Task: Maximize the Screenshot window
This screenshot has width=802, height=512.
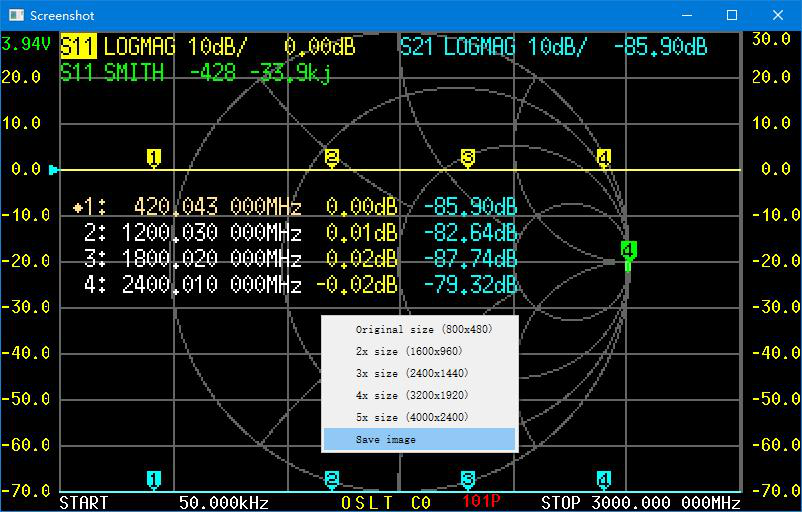Action: [732, 15]
